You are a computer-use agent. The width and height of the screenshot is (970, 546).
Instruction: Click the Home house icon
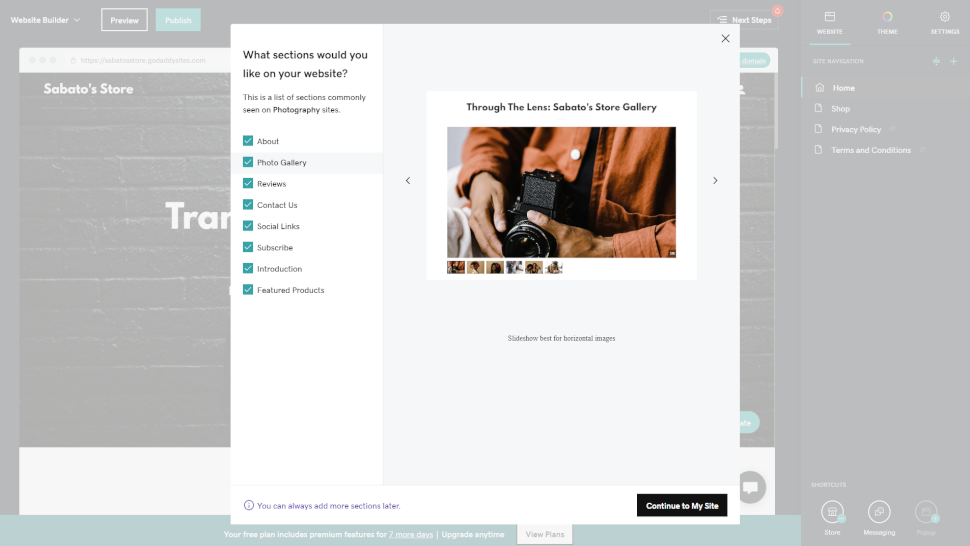tap(820, 87)
